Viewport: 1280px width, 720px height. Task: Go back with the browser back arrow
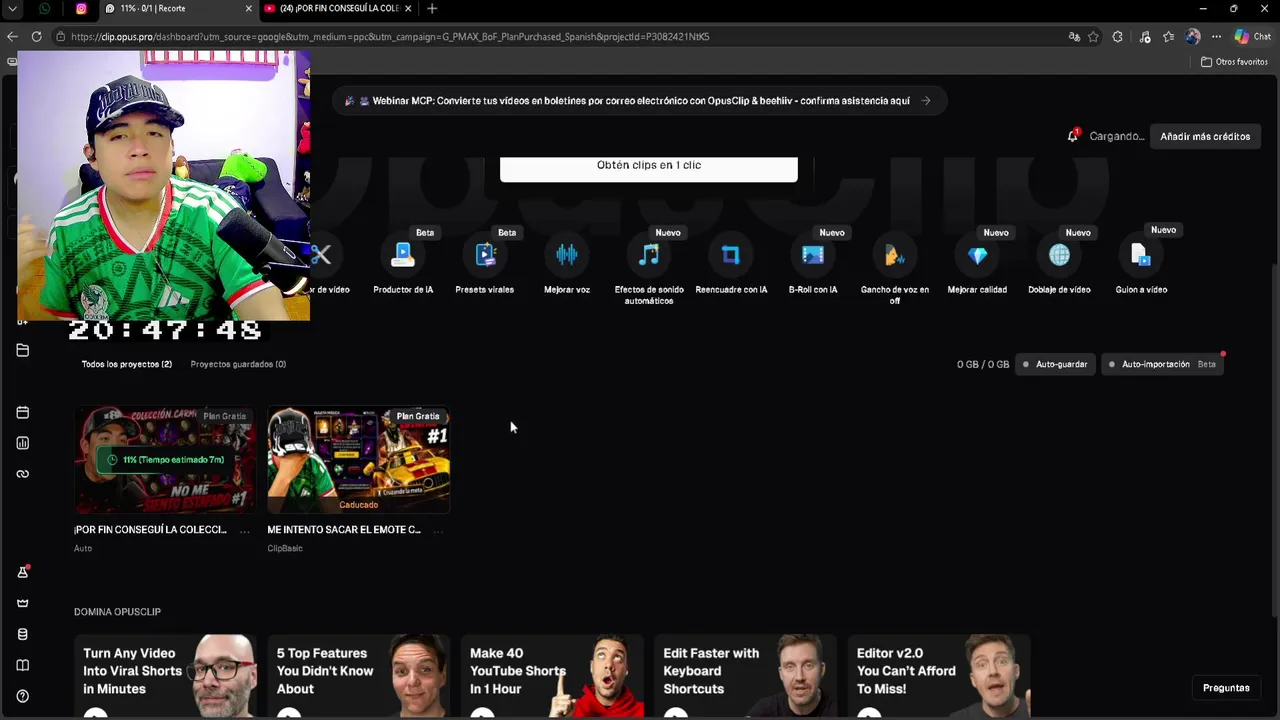point(12,37)
